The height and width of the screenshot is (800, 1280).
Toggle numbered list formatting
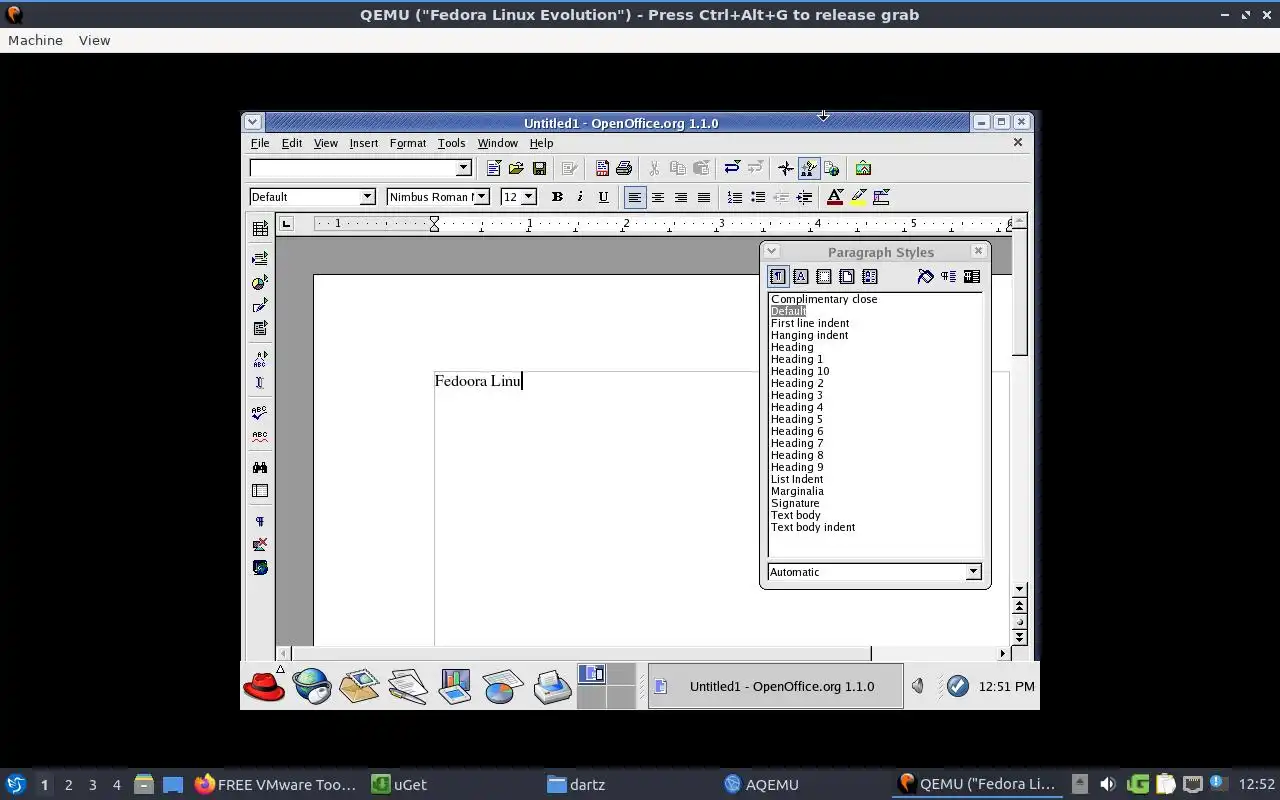click(735, 197)
